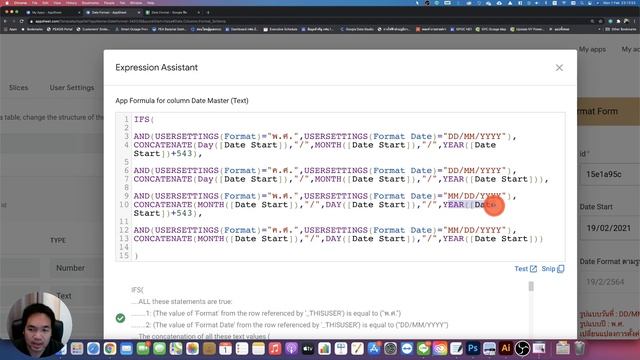
Task: Click the Expression Assistant title
Action: (x=156, y=67)
